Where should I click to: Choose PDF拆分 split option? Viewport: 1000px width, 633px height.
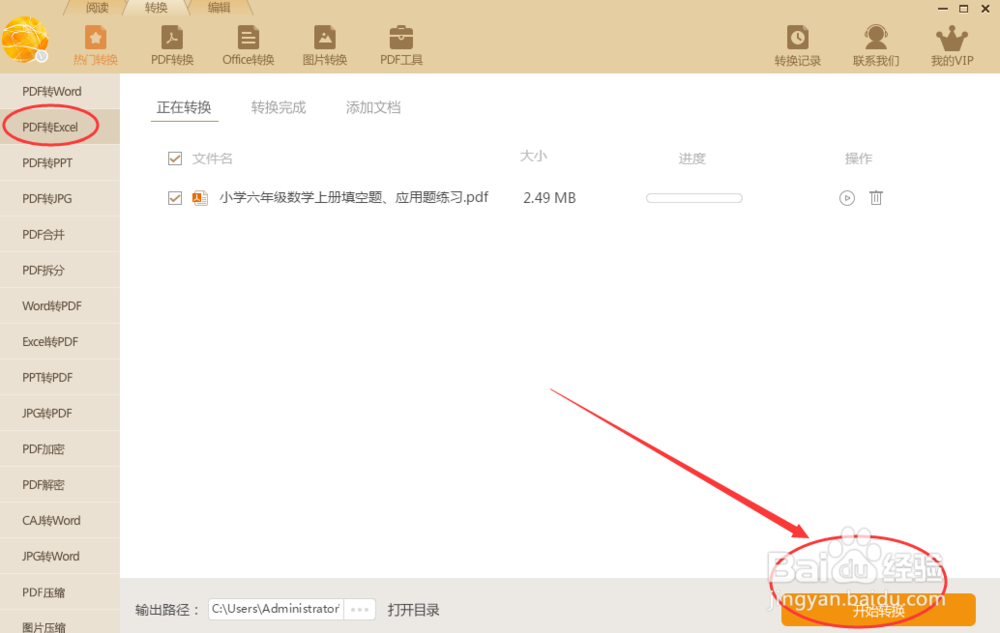(60, 270)
